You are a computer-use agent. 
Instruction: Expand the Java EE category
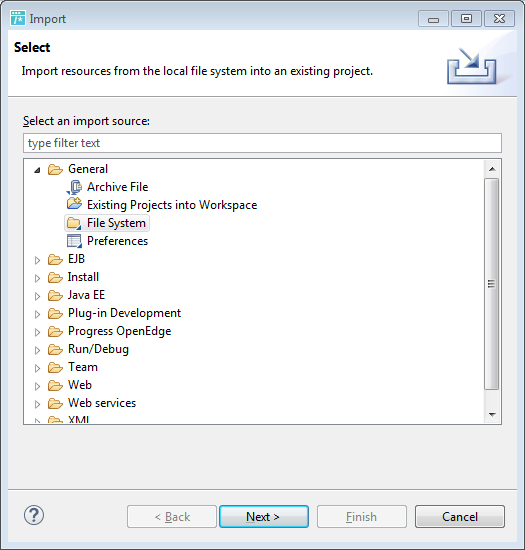(37, 296)
